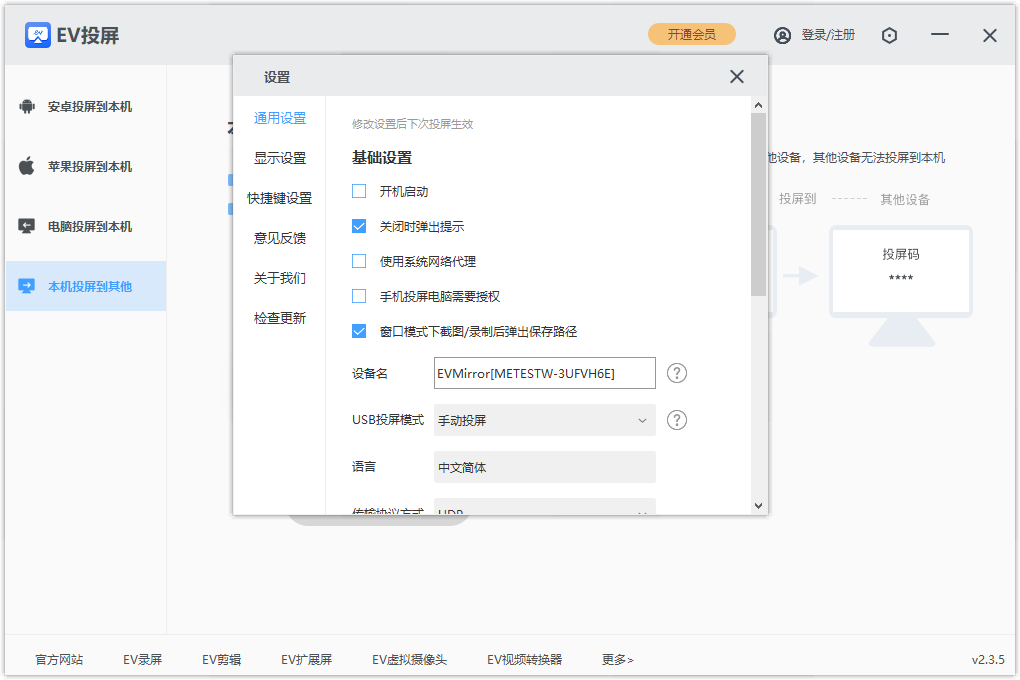Open the 本机投屏到其他 monitor icon
This screenshot has width=1020, height=680.
click(x=27, y=286)
